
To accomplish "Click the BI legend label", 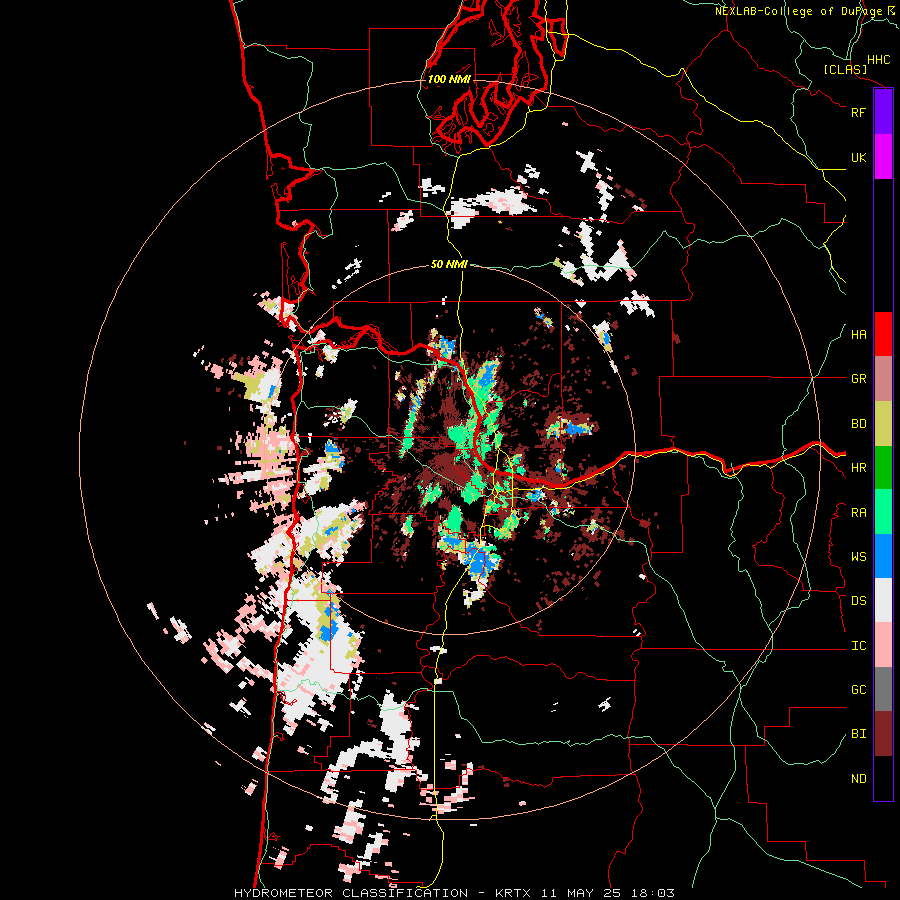I will coord(858,734).
